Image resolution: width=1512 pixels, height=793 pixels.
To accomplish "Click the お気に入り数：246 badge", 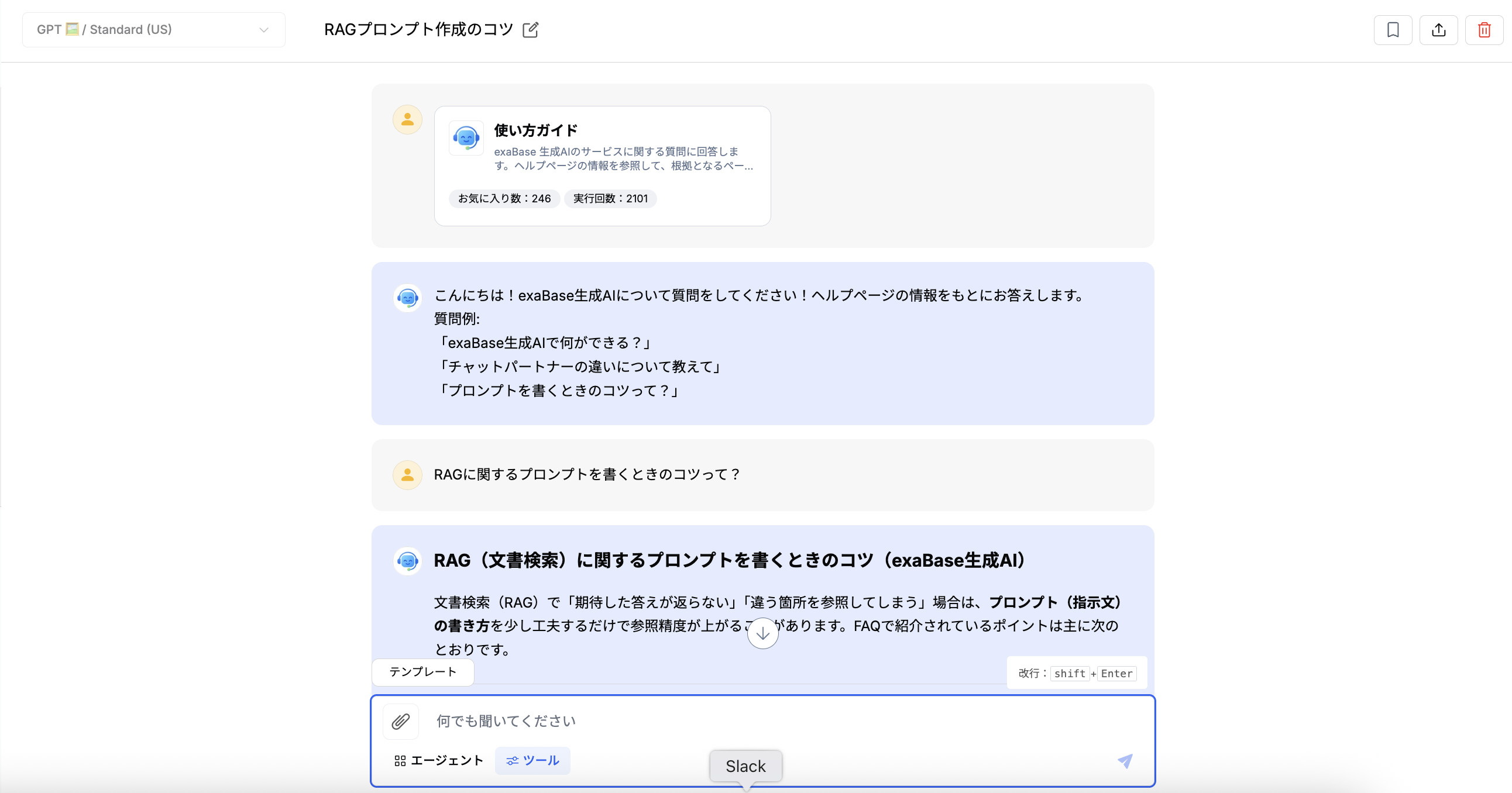I will click(504, 199).
